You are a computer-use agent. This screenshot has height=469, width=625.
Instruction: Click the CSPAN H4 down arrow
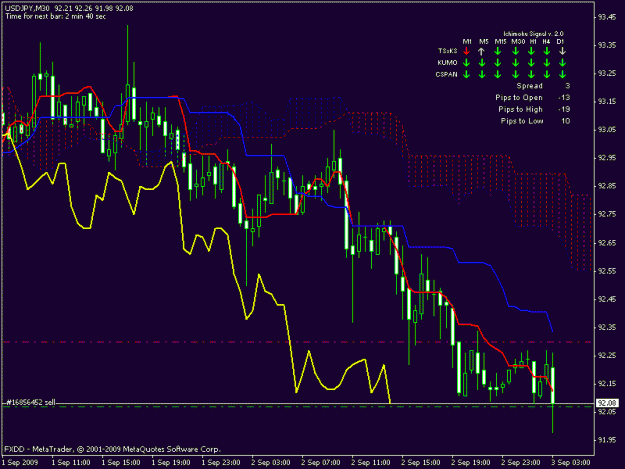(547, 75)
